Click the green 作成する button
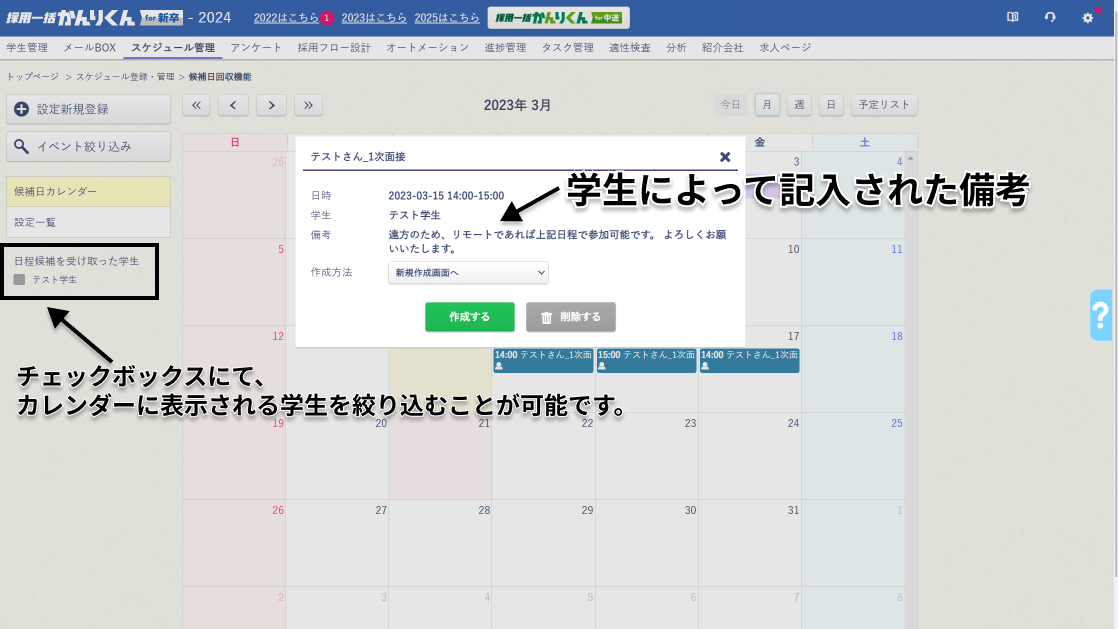 click(x=469, y=317)
